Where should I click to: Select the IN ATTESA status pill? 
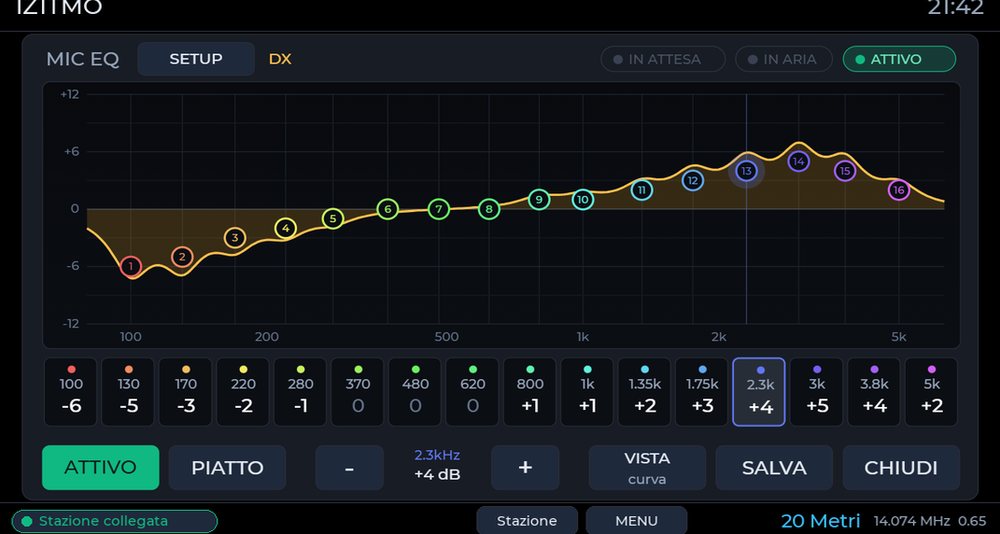(663, 59)
